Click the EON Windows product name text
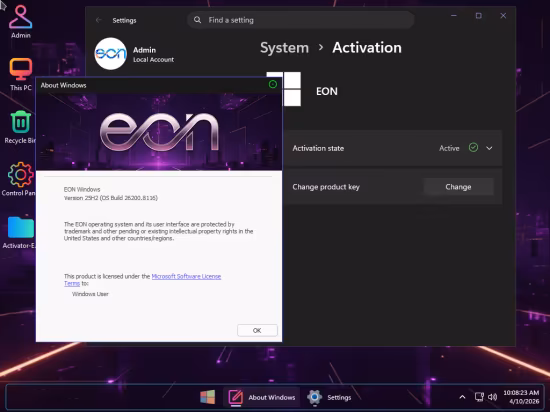The image size is (550, 412). [82, 189]
